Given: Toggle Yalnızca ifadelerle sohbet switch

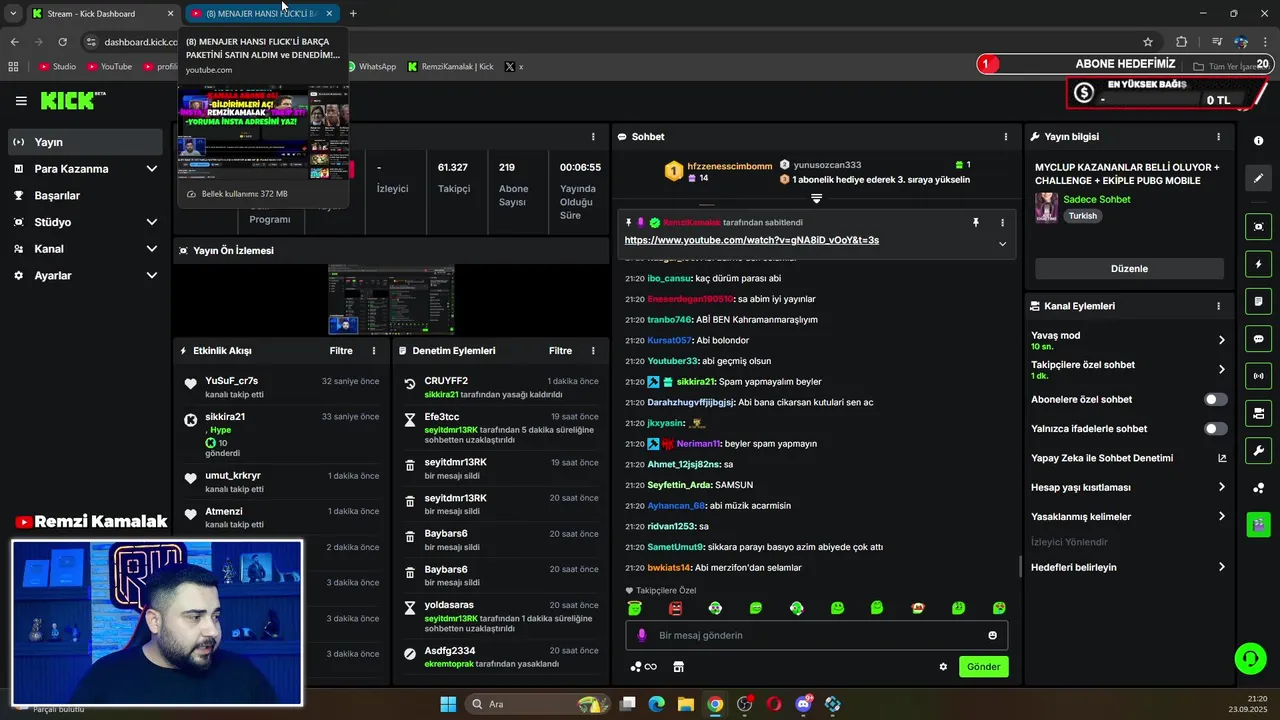Looking at the screenshot, I should 1215,429.
